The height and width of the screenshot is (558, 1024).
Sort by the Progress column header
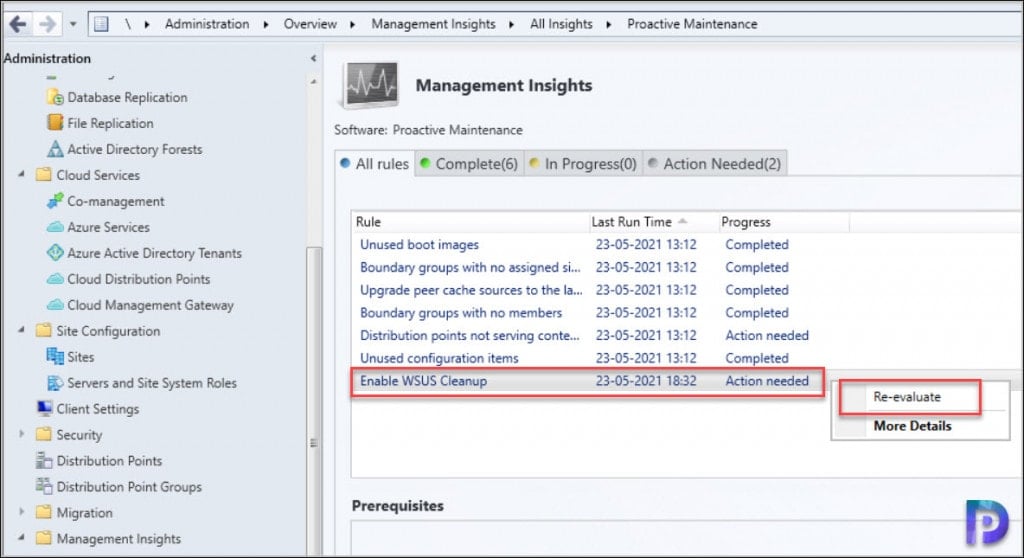pyautogui.click(x=784, y=222)
